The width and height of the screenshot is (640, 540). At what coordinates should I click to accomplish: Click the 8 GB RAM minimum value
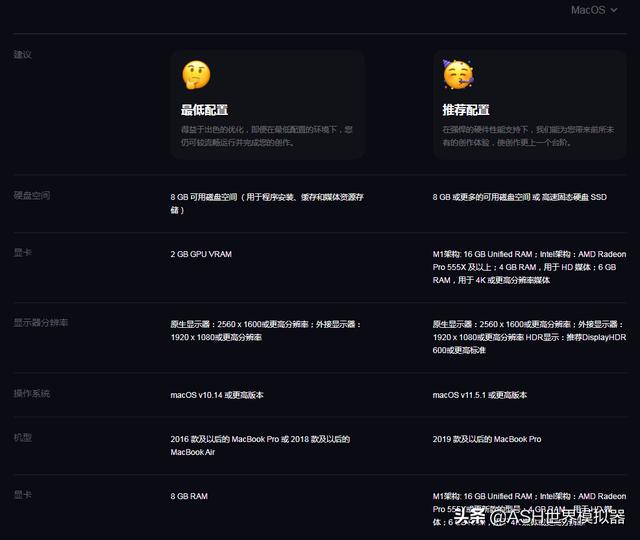click(190, 497)
